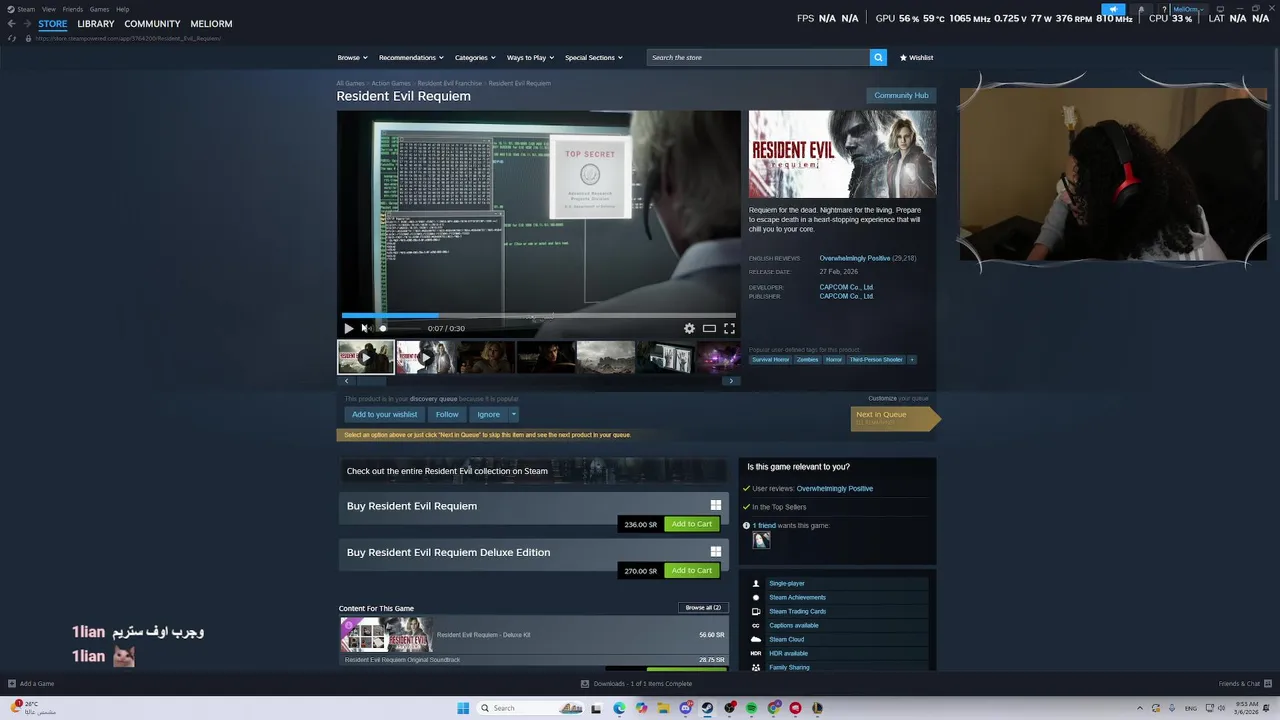
Task: Open the Steam Achievements feature link
Action: click(x=797, y=597)
